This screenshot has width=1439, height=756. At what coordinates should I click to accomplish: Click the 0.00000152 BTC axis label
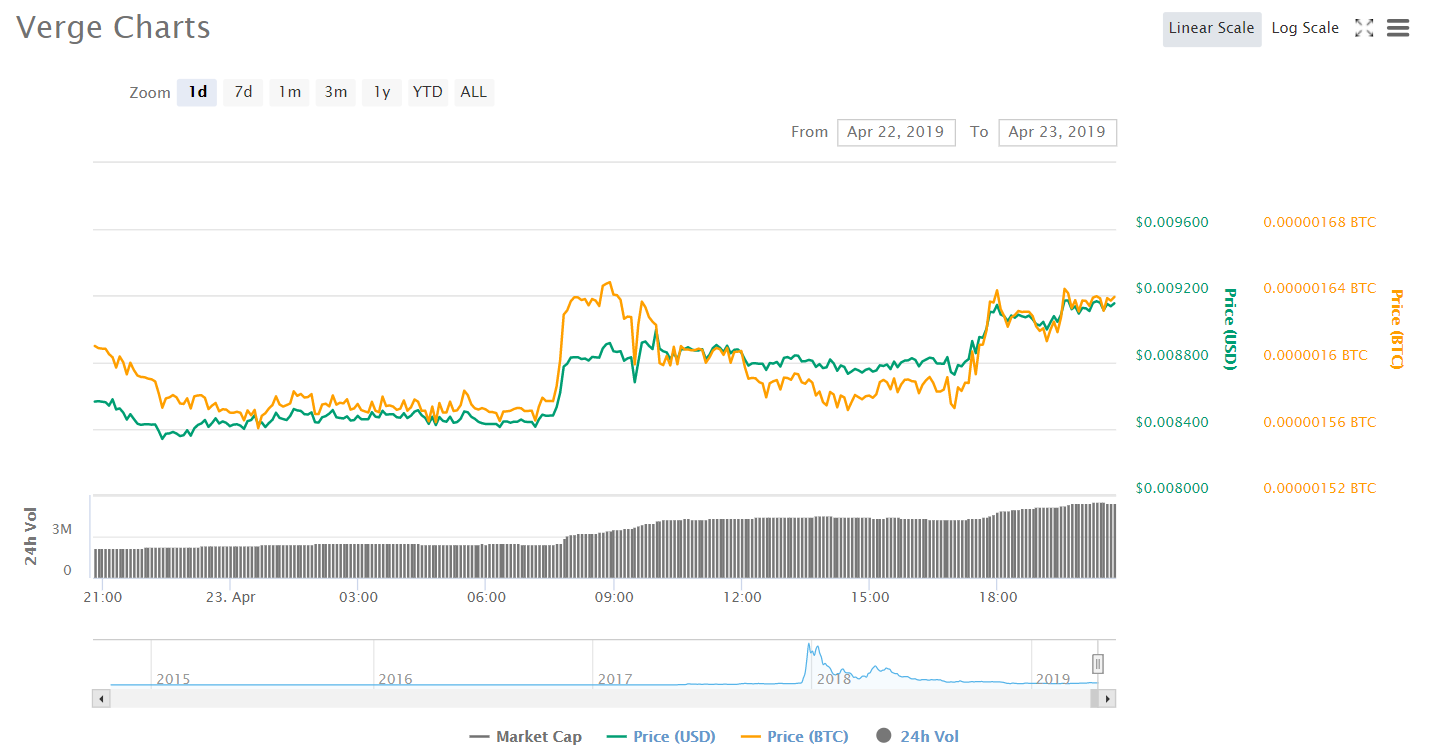pyautogui.click(x=1320, y=488)
